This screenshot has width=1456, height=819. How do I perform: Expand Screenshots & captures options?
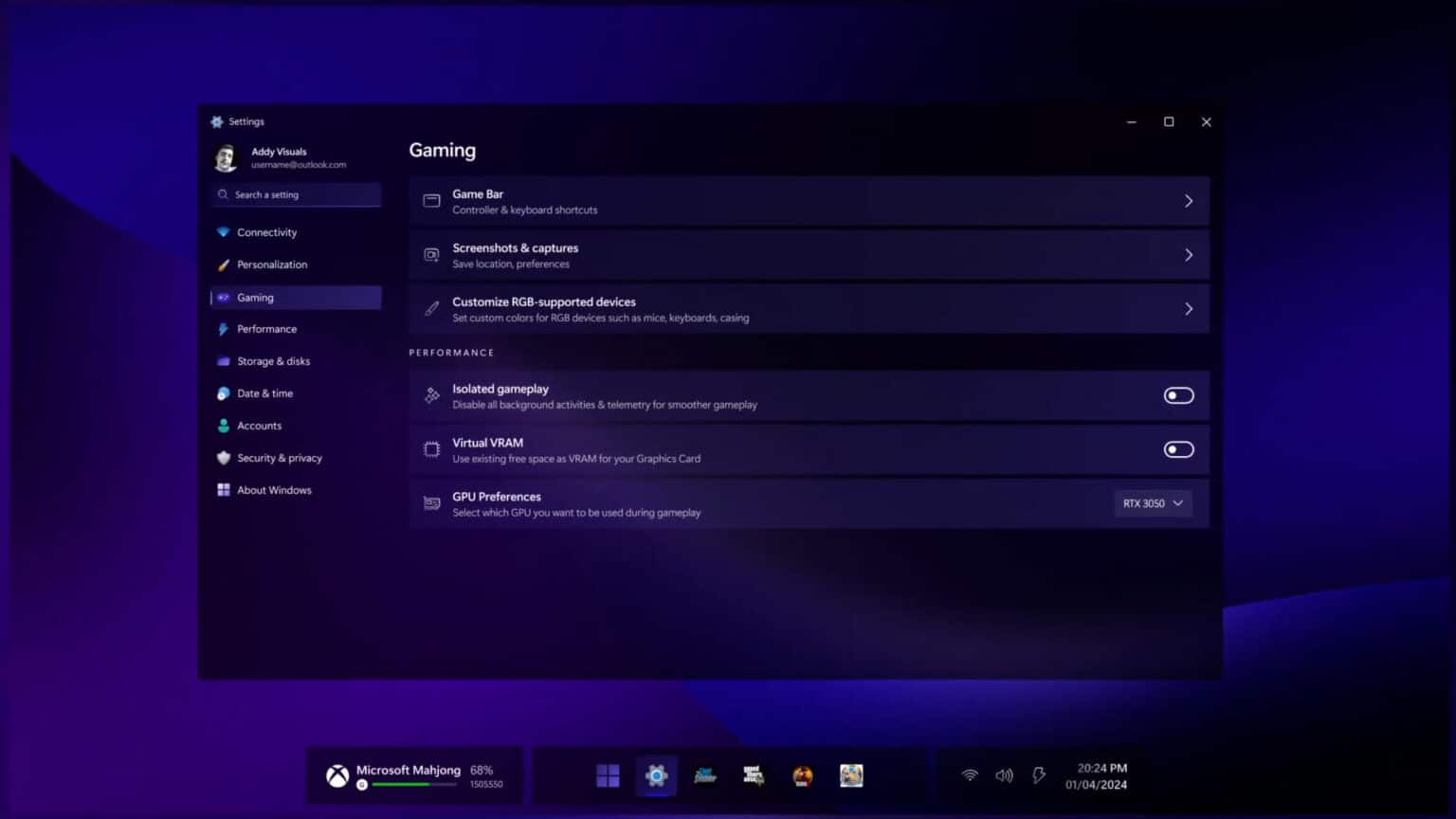point(809,254)
